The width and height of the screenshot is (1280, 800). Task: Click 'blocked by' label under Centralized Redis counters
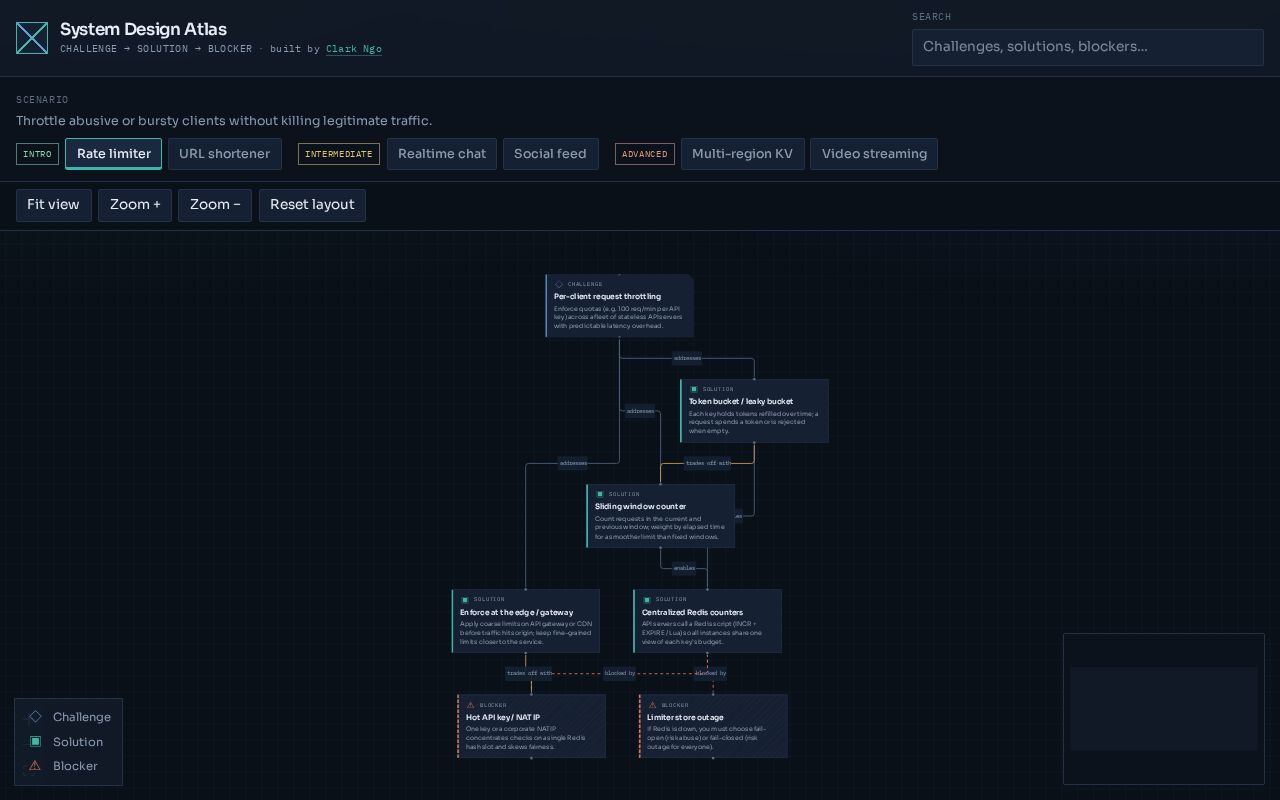coord(711,673)
